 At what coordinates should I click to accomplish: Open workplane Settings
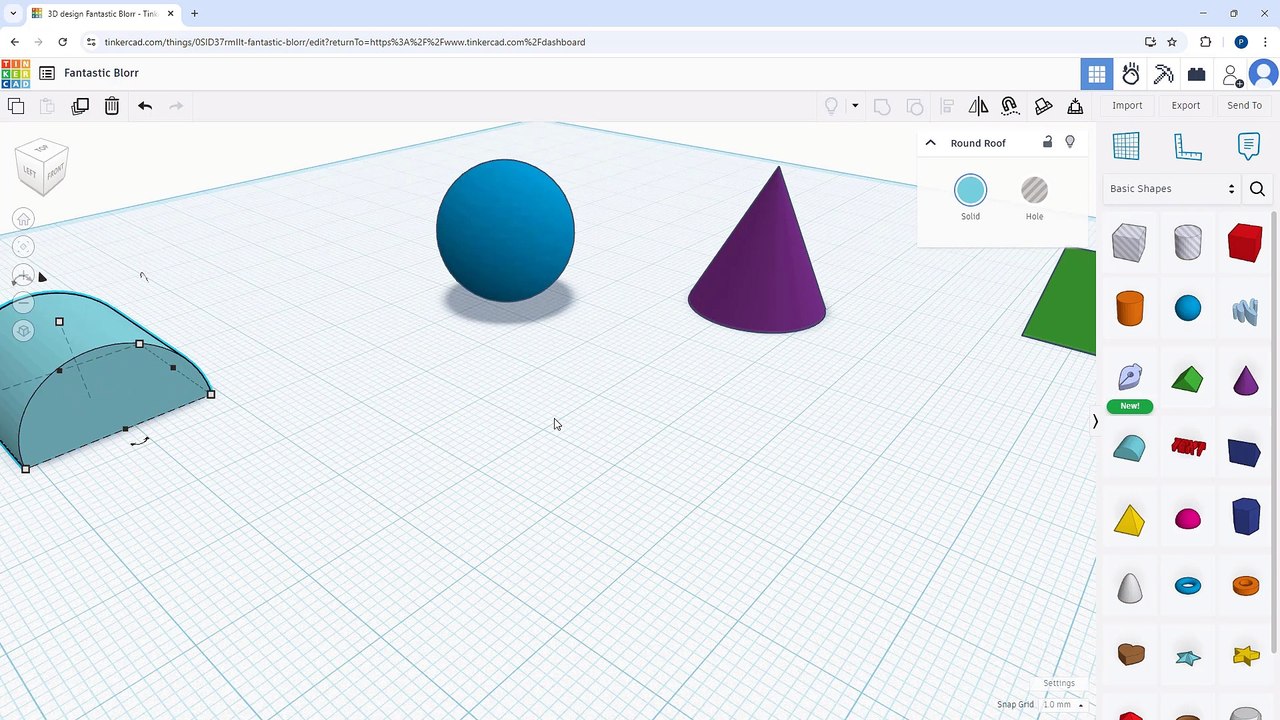[x=1059, y=684]
